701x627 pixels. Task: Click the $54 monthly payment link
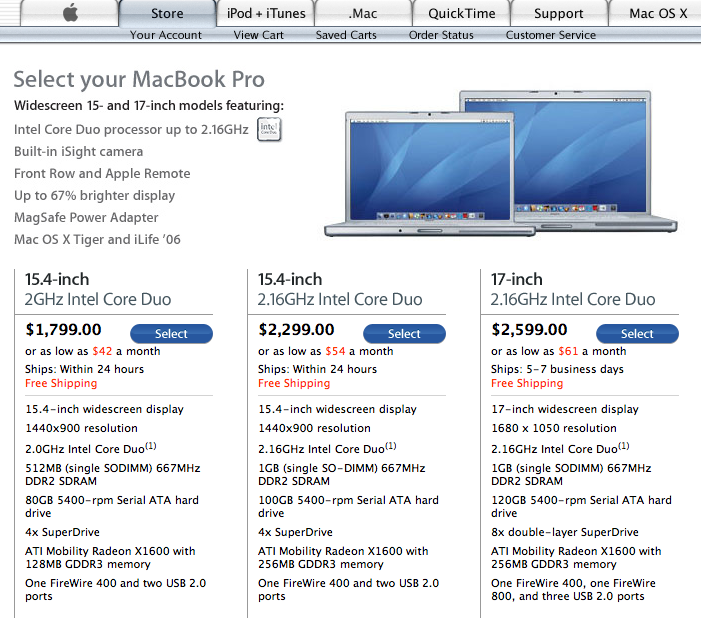tap(335, 351)
